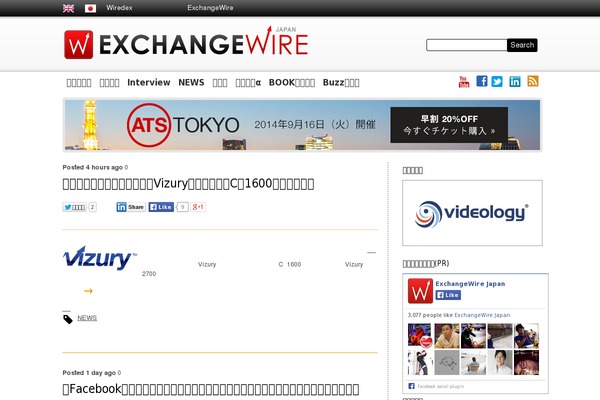Open the RSS feed icon
Viewport: 600px width, 400px height.
tap(533, 81)
